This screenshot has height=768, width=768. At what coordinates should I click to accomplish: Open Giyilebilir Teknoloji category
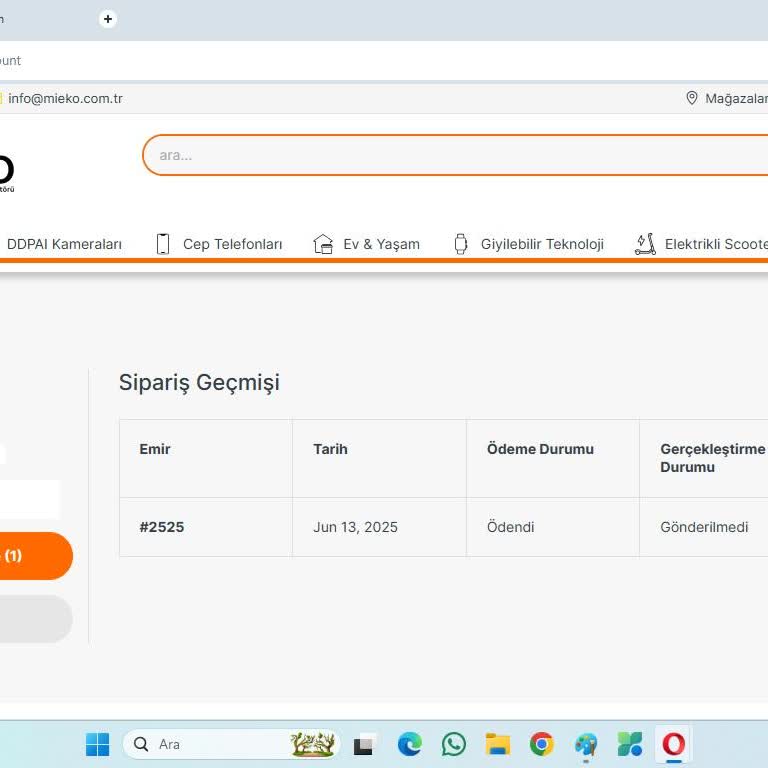pos(542,244)
